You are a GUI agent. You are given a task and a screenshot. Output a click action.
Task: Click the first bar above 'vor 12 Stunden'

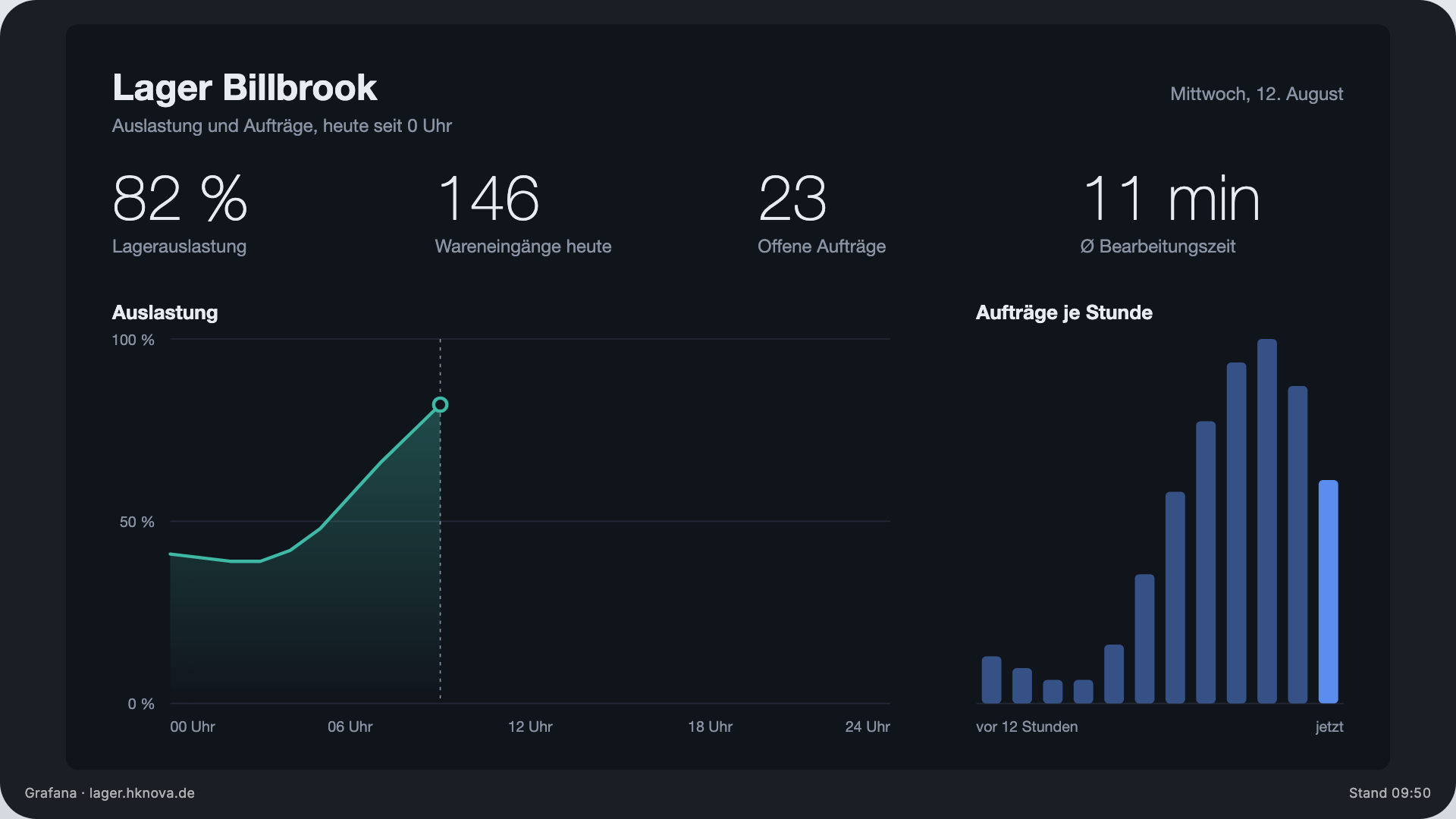click(x=991, y=679)
